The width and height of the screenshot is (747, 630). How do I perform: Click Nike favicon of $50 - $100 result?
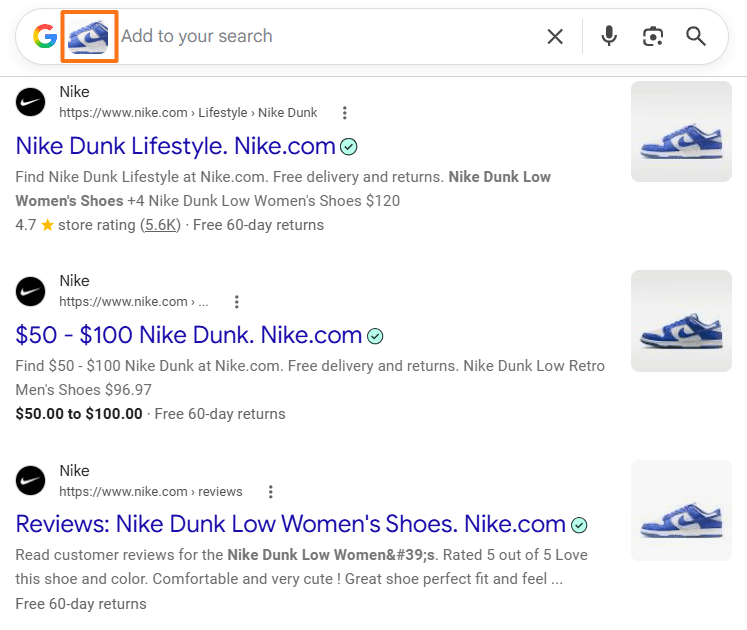pyautogui.click(x=30, y=292)
